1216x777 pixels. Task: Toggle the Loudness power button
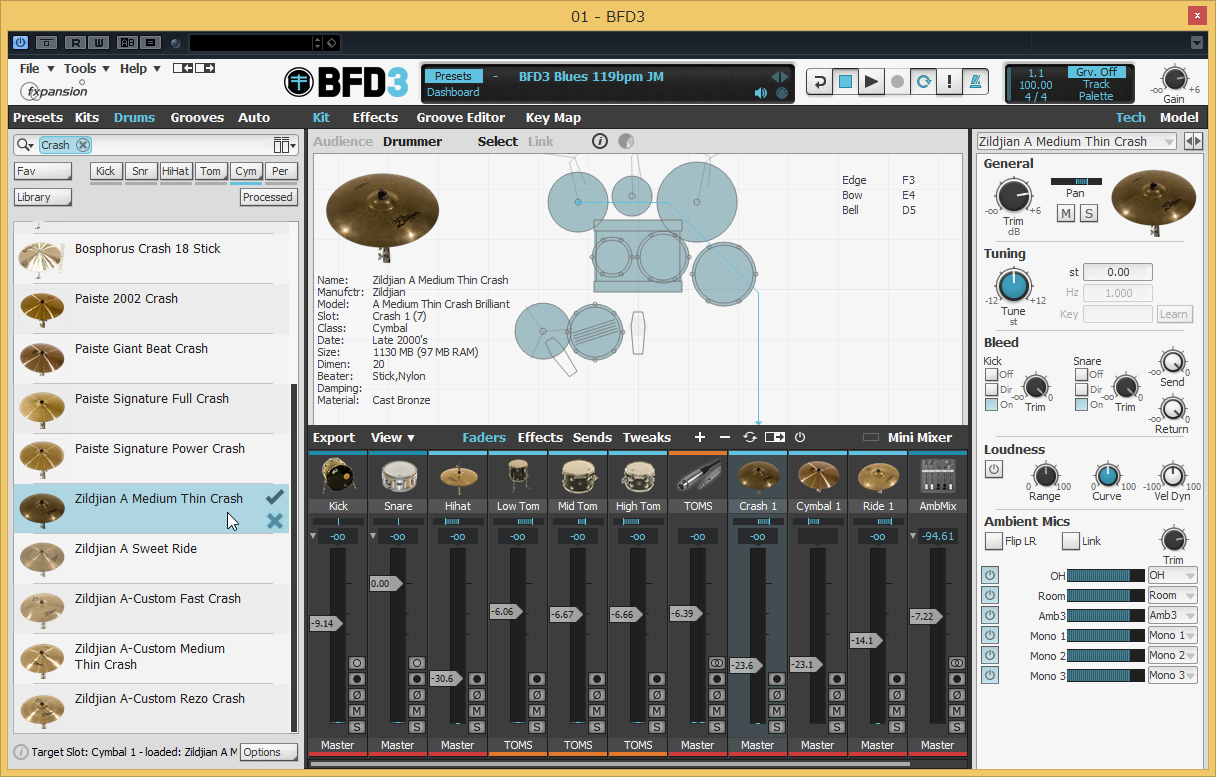(994, 469)
